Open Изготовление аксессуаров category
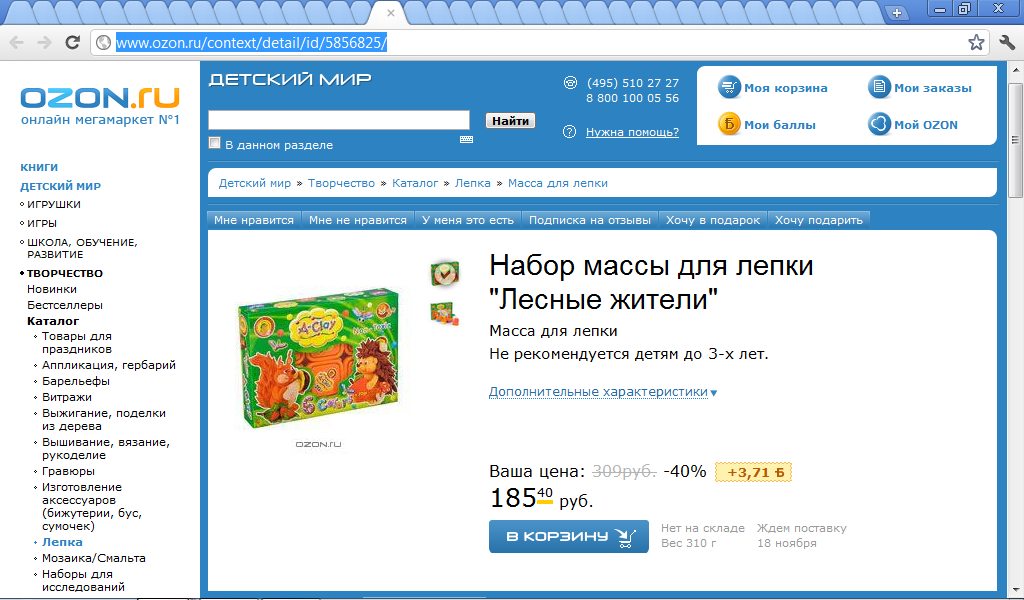The width and height of the screenshot is (1024, 600). point(92,507)
